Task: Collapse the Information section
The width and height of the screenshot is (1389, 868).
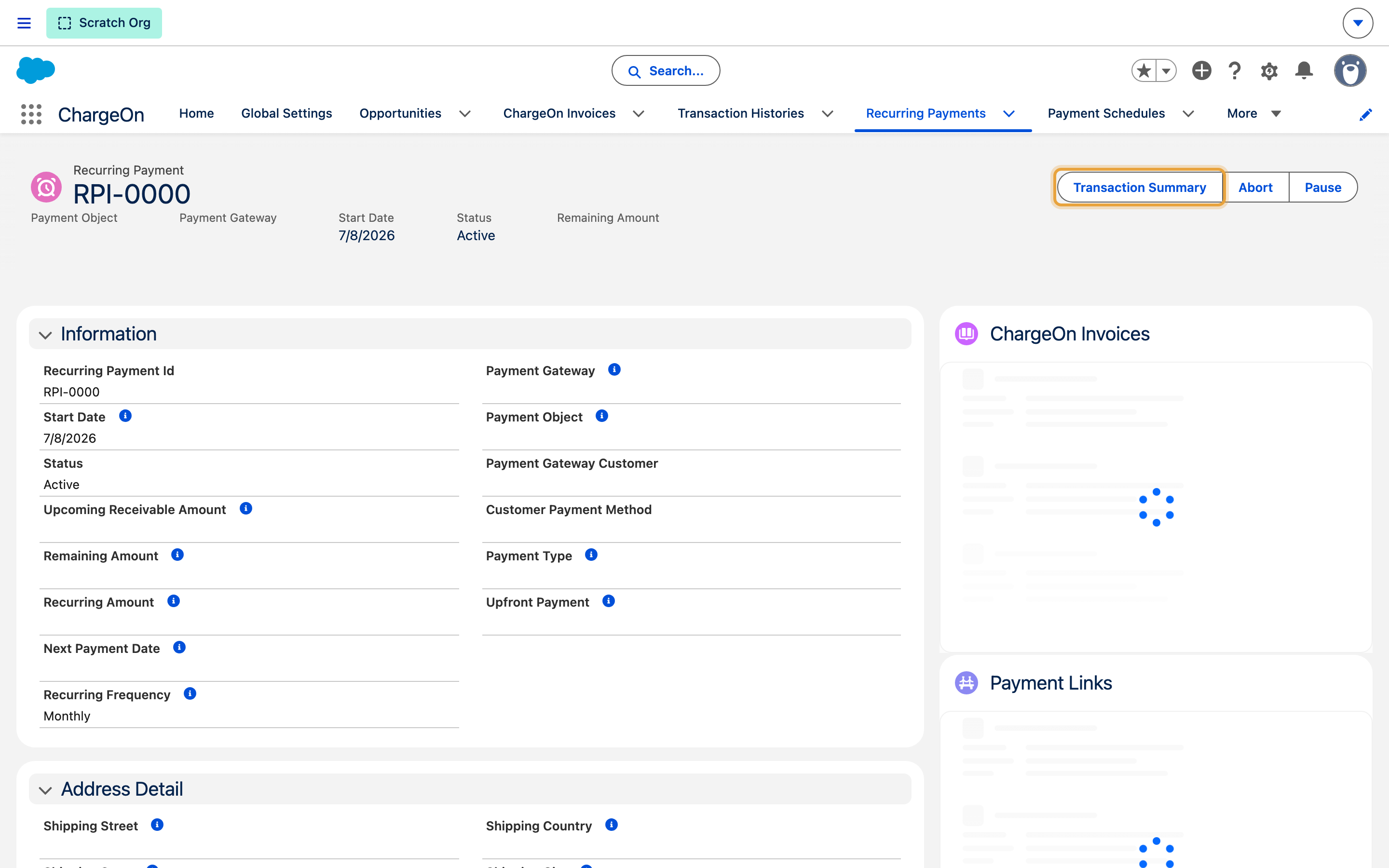Action: (x=45, y=335)
